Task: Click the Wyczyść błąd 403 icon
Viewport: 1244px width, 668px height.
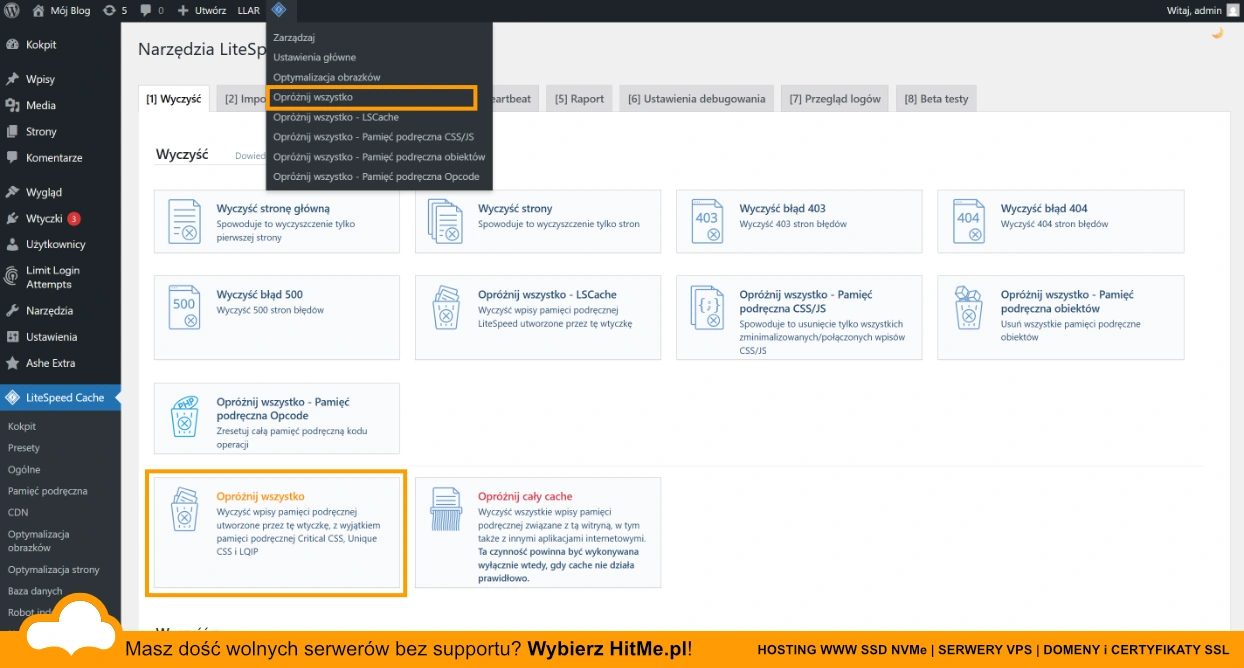Action: (707, 222)
